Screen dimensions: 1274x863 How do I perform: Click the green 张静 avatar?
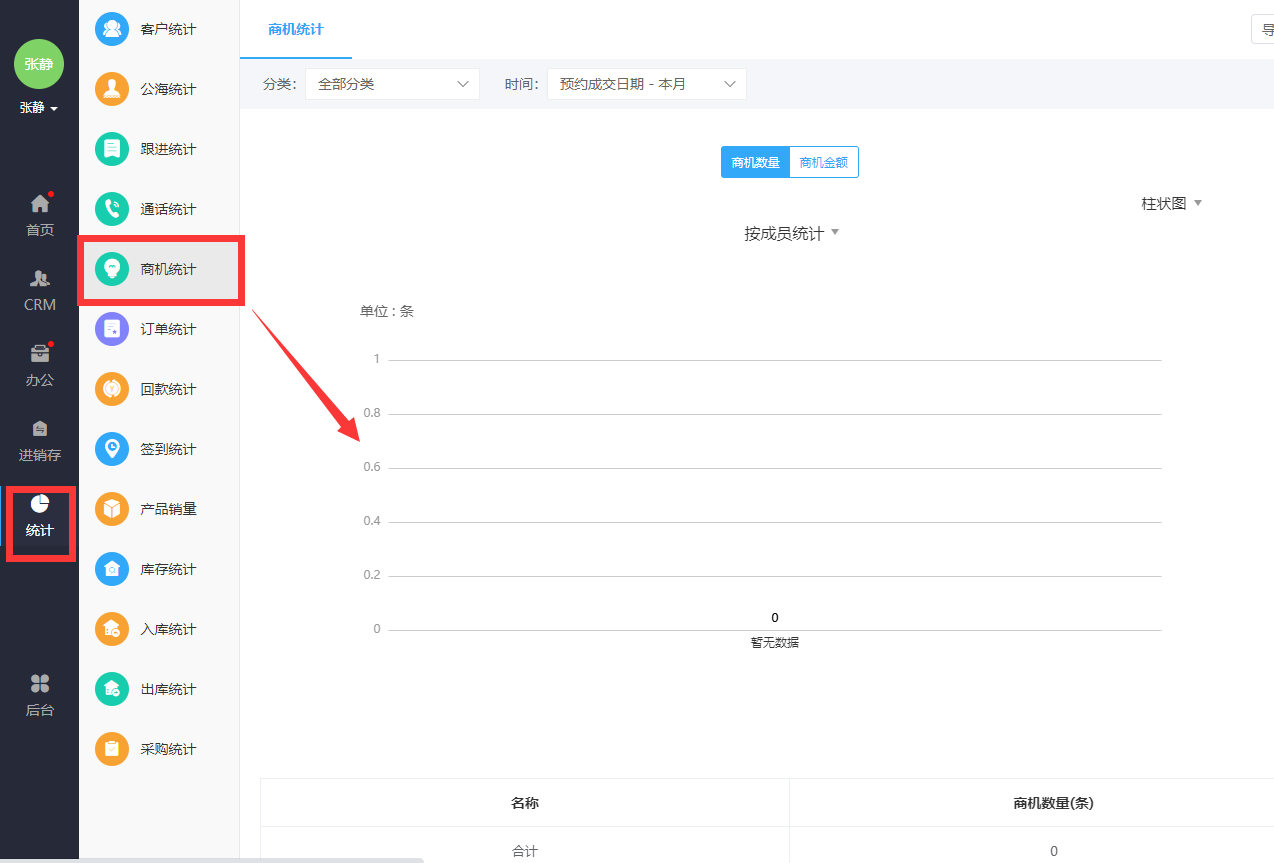point(39,64)
